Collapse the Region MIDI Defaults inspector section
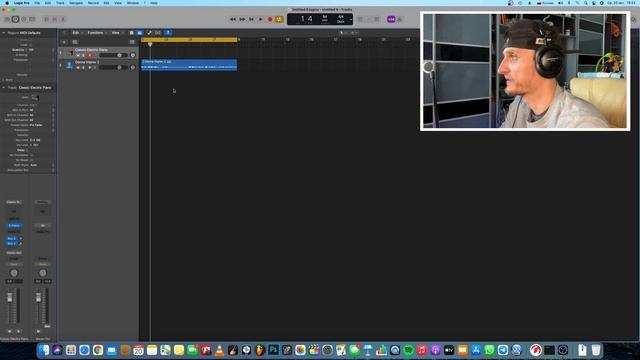Image resolution: width=640 pixels, height=360 pixels. pyautogui.click(x=4, y=33)
